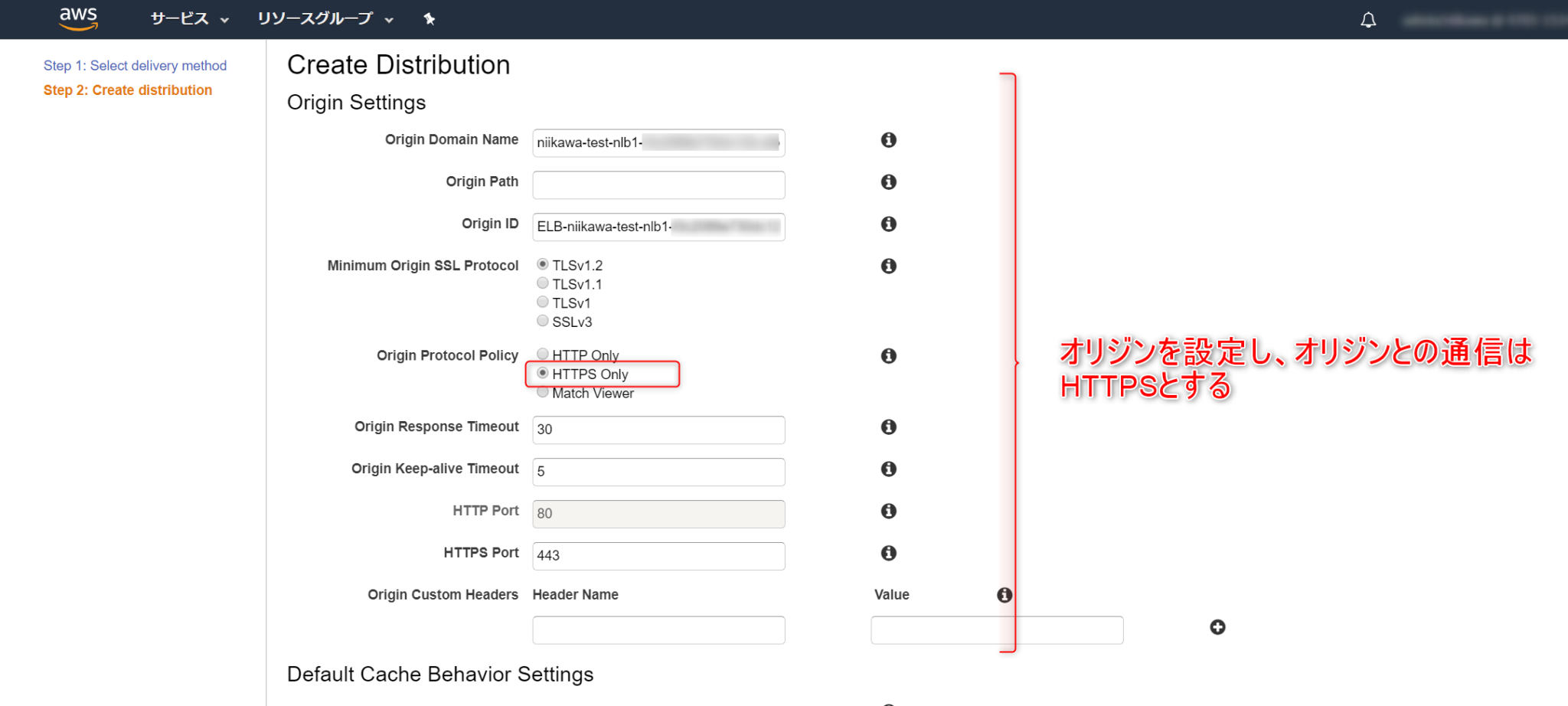The height and width of the screenshot is (706, 1568).
Task: Select TLSv1.1 as minimum SSL protocol
Action: (x=543, y=283)
